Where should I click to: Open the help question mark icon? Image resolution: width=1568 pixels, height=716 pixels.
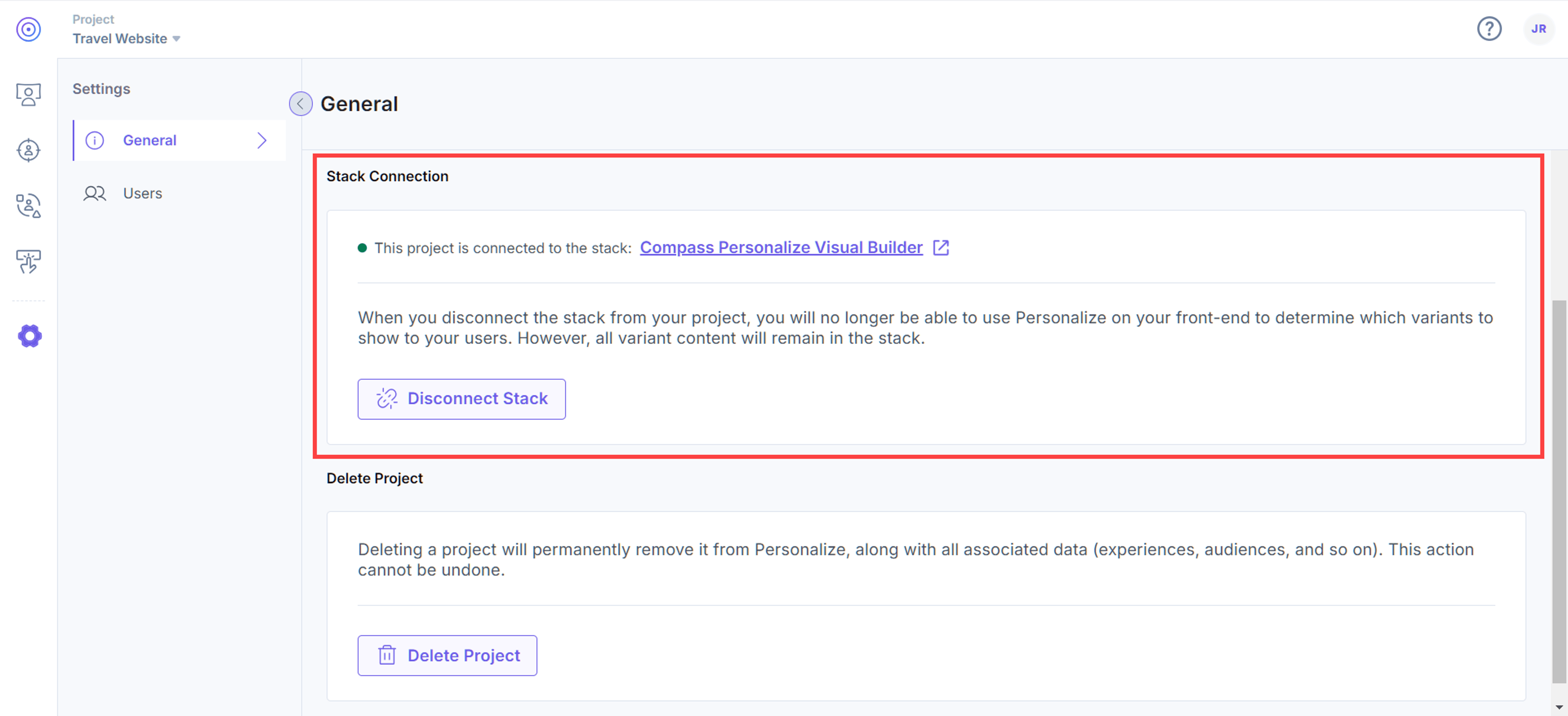tap(1489, 29)
